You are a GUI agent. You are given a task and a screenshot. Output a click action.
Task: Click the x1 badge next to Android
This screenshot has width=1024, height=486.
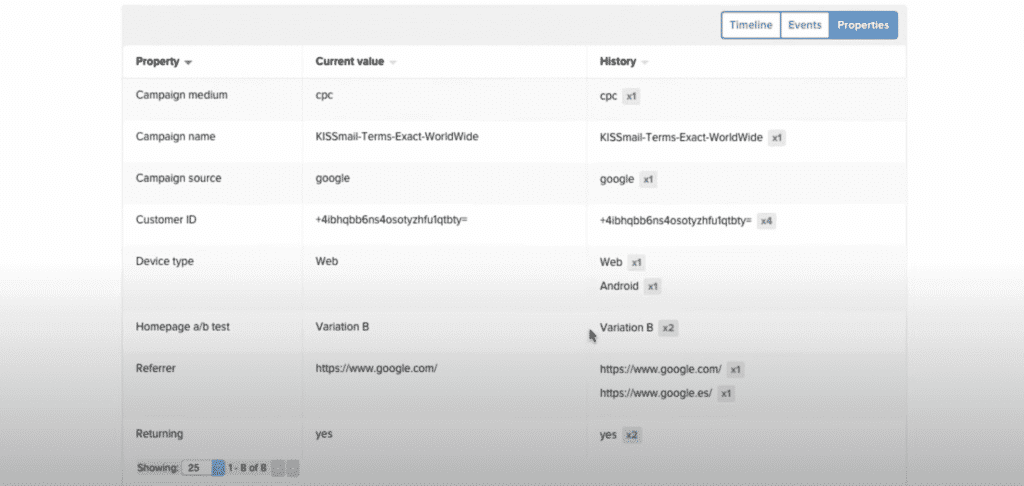click(652, 286)
